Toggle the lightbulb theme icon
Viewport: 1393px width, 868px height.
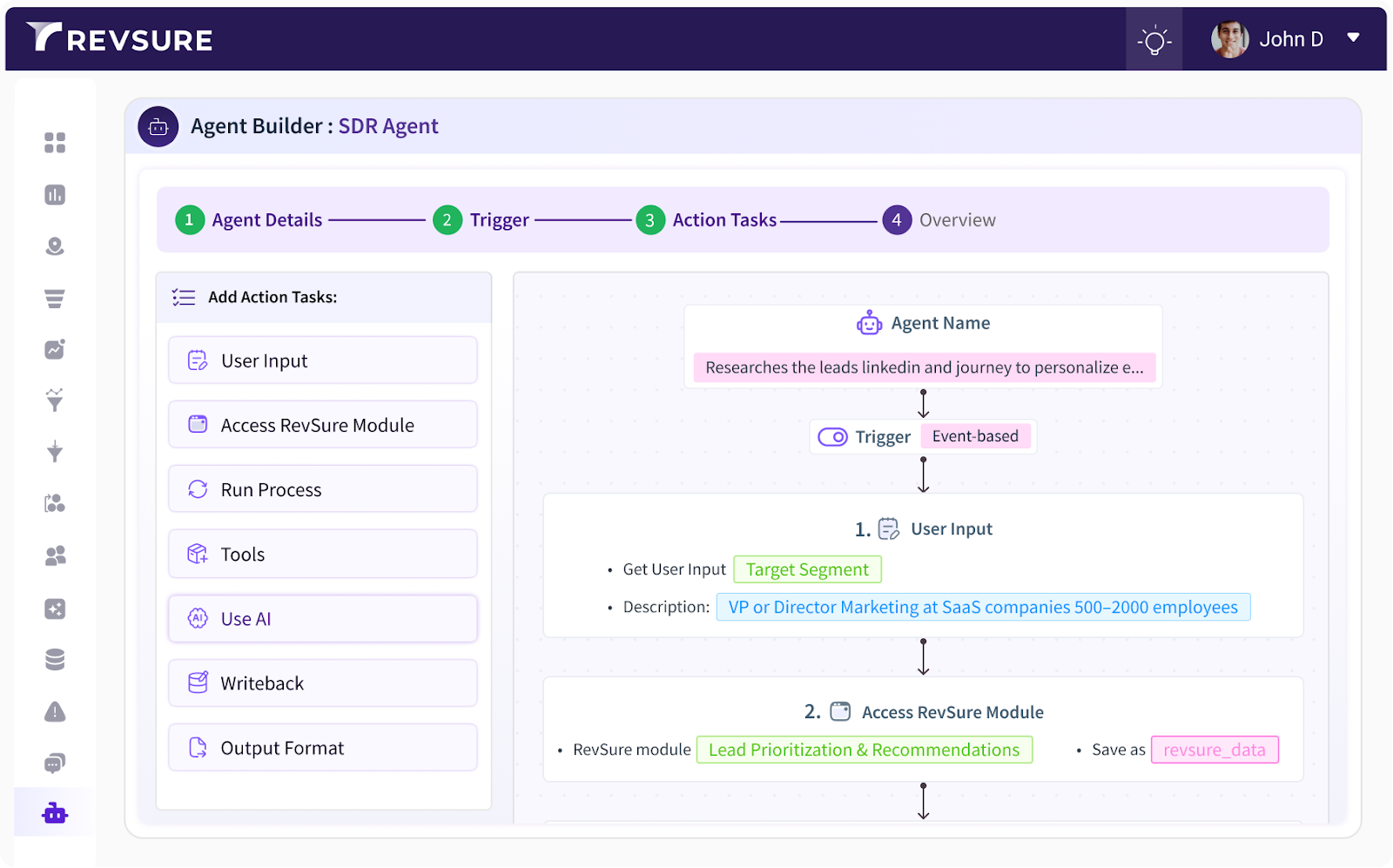coord(1154,39)
